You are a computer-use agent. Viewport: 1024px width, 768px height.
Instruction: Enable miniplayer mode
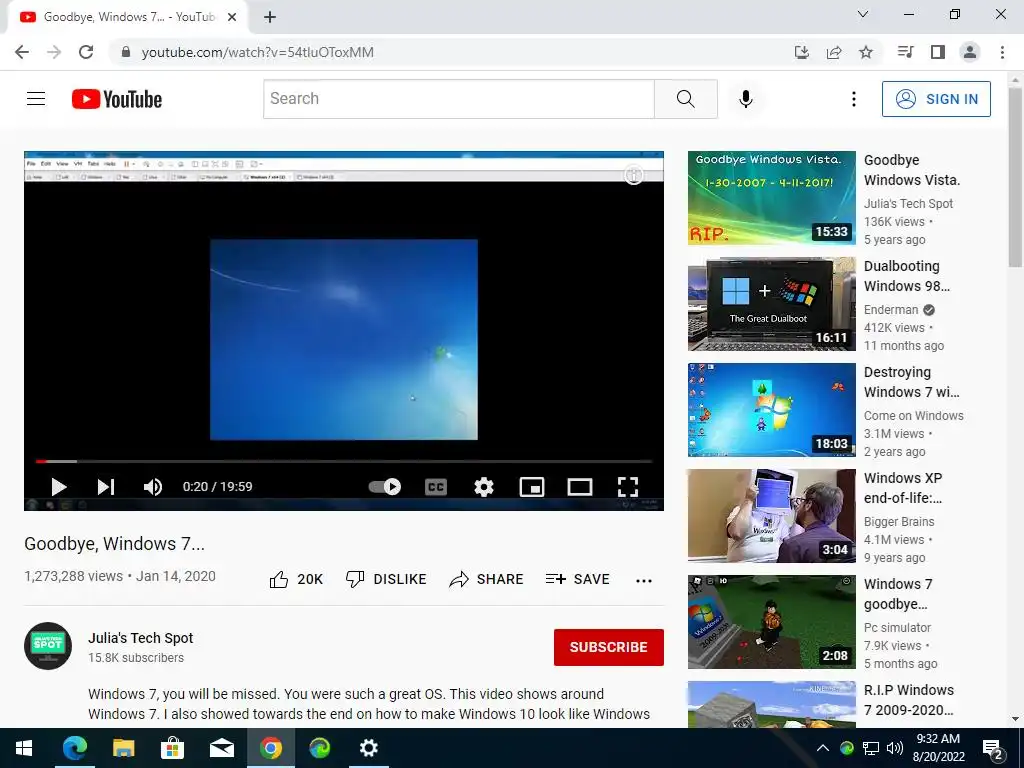[532, 487]
